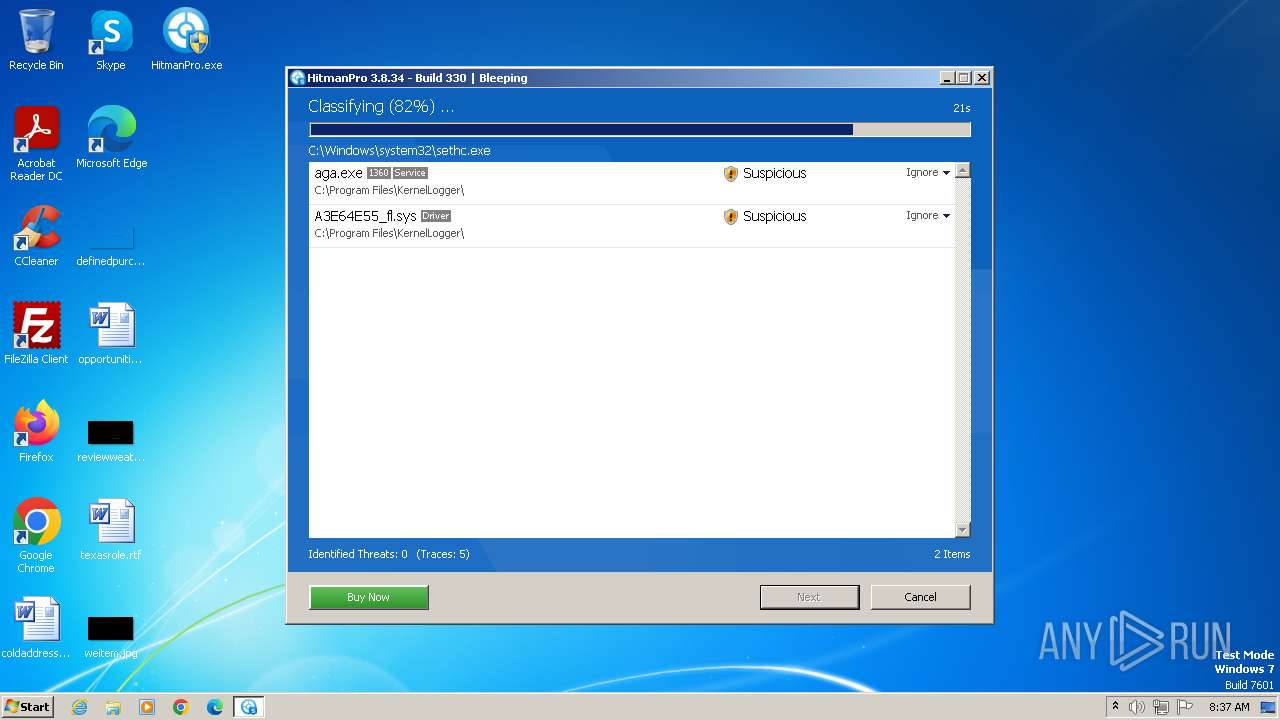Click the Service tag on aga.exe

tap(410, 173)
